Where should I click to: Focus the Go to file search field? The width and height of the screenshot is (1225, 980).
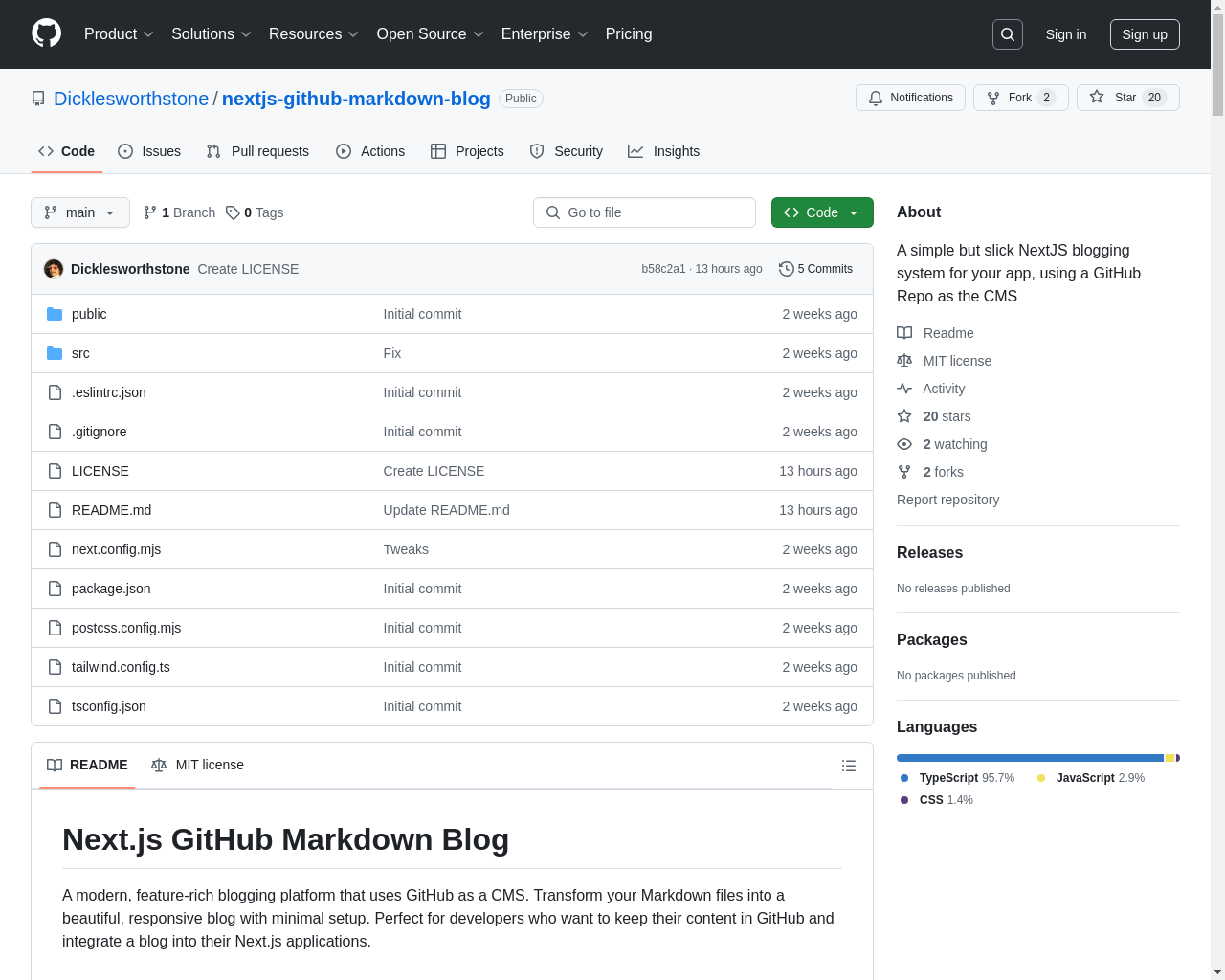(644, 212)
